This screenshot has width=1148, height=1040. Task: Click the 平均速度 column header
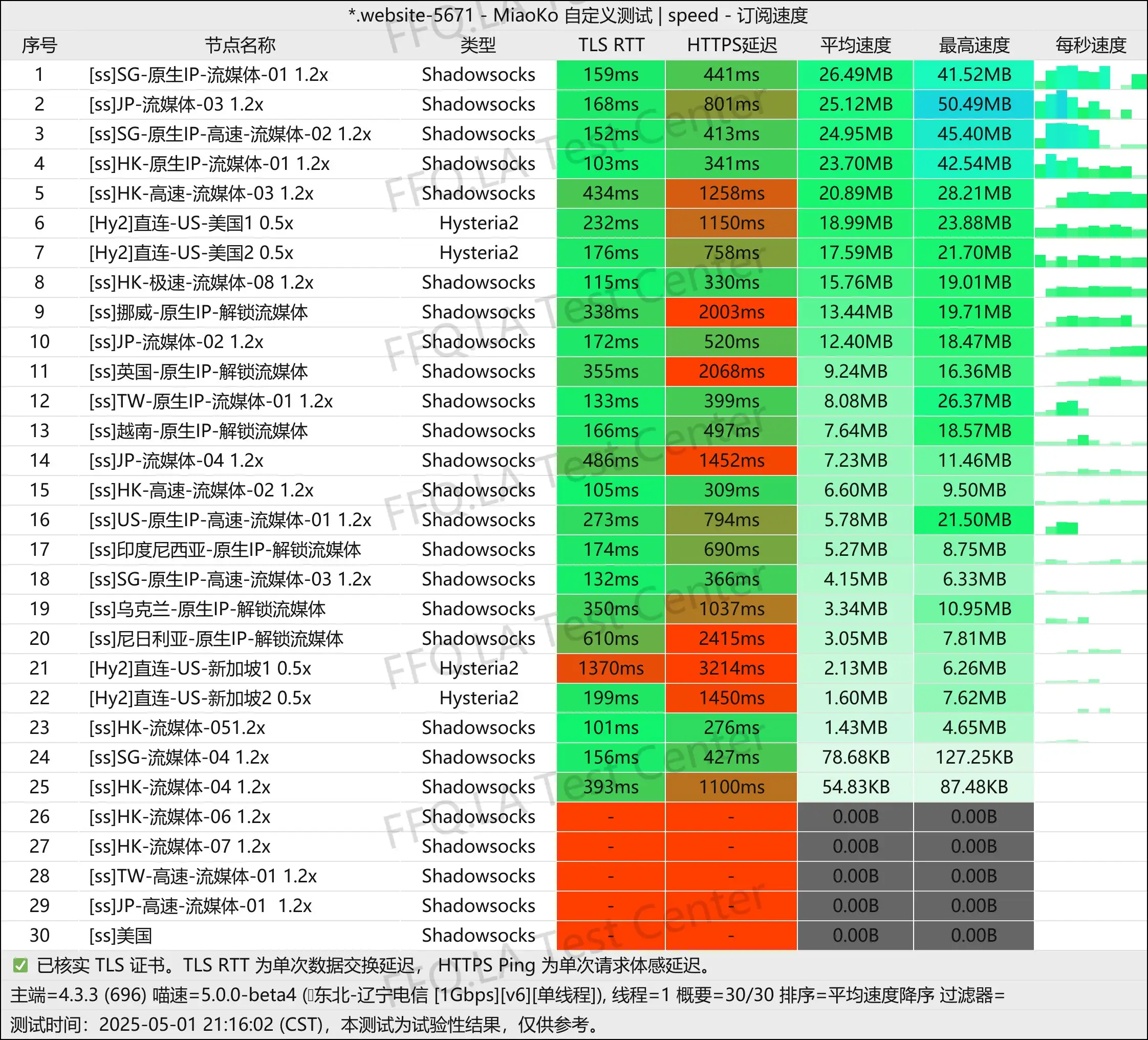point(855,45)
